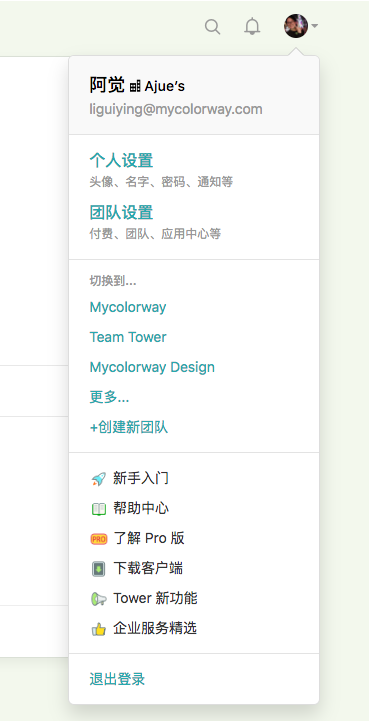Click +创建新团队 to create a team

click(x=129, y=428)
